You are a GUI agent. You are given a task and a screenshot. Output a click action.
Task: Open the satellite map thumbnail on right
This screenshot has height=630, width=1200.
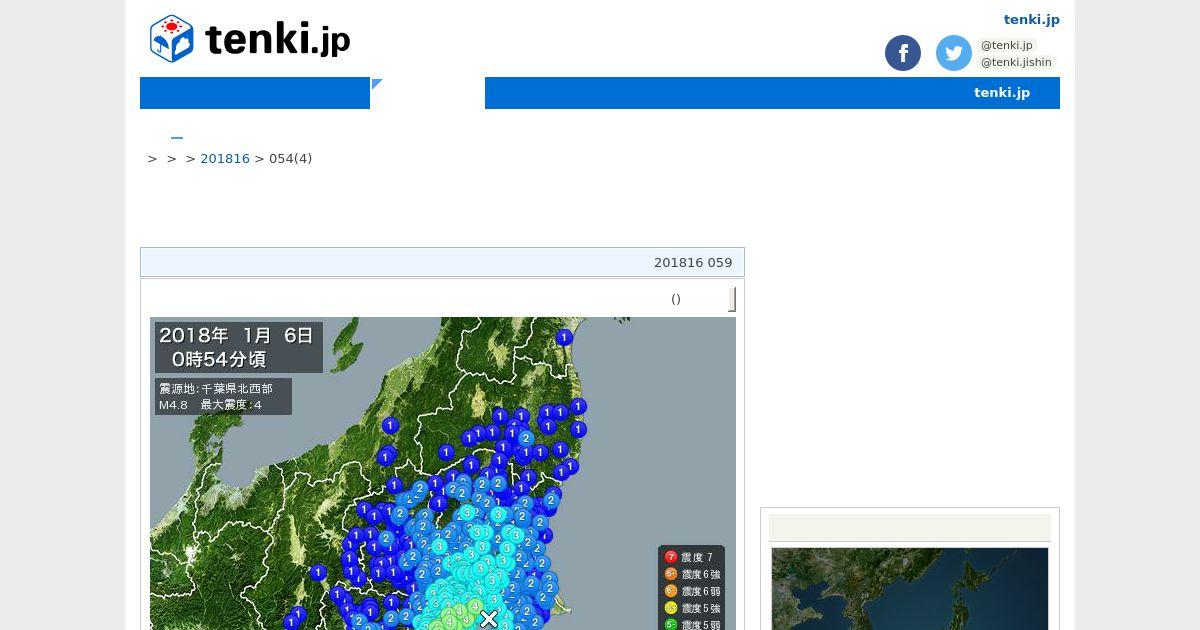910,589
